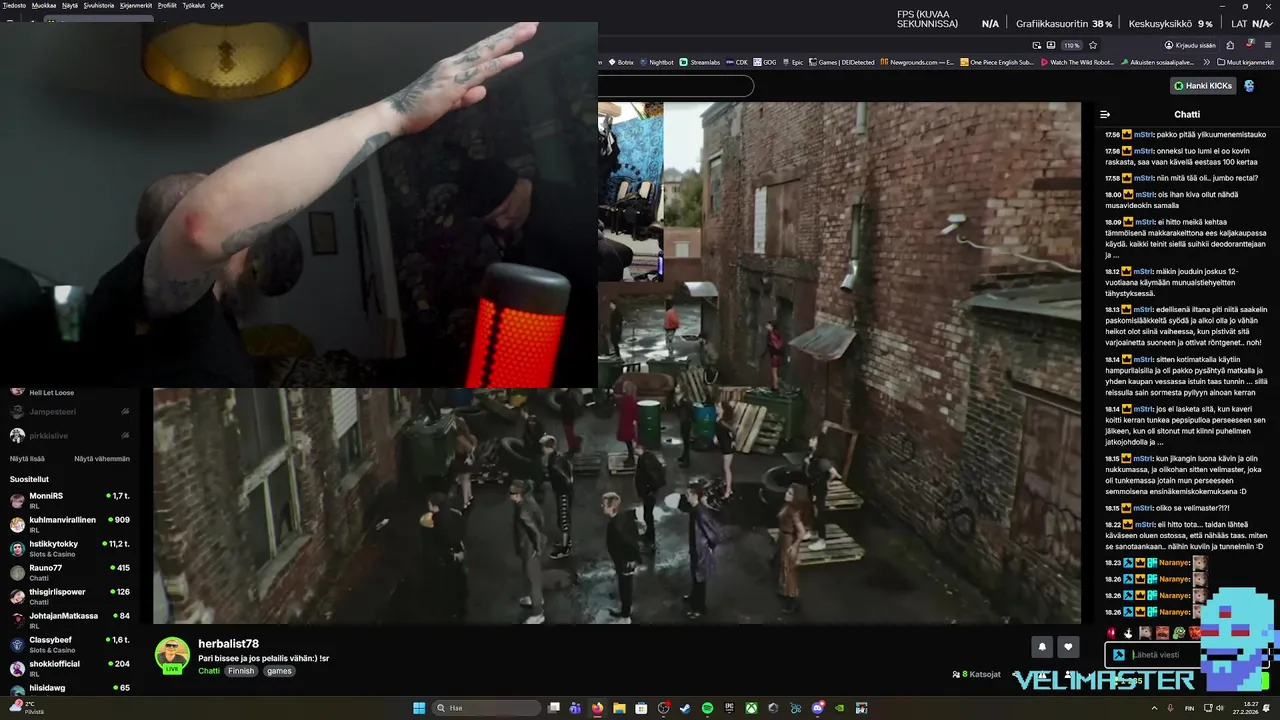The width and height of the screenshot is (1280, 720).
Task: Open JohtajanMatkassa recommended channel
Action: 70,620
